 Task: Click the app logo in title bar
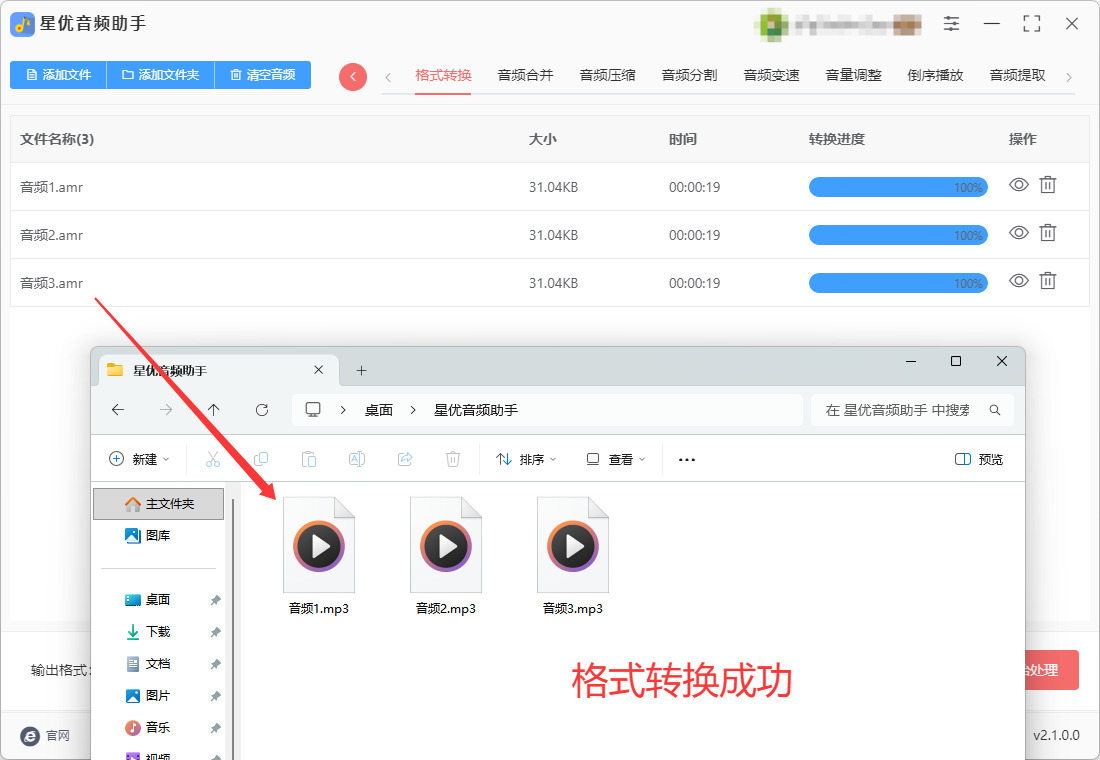click(x=22, y=24)
